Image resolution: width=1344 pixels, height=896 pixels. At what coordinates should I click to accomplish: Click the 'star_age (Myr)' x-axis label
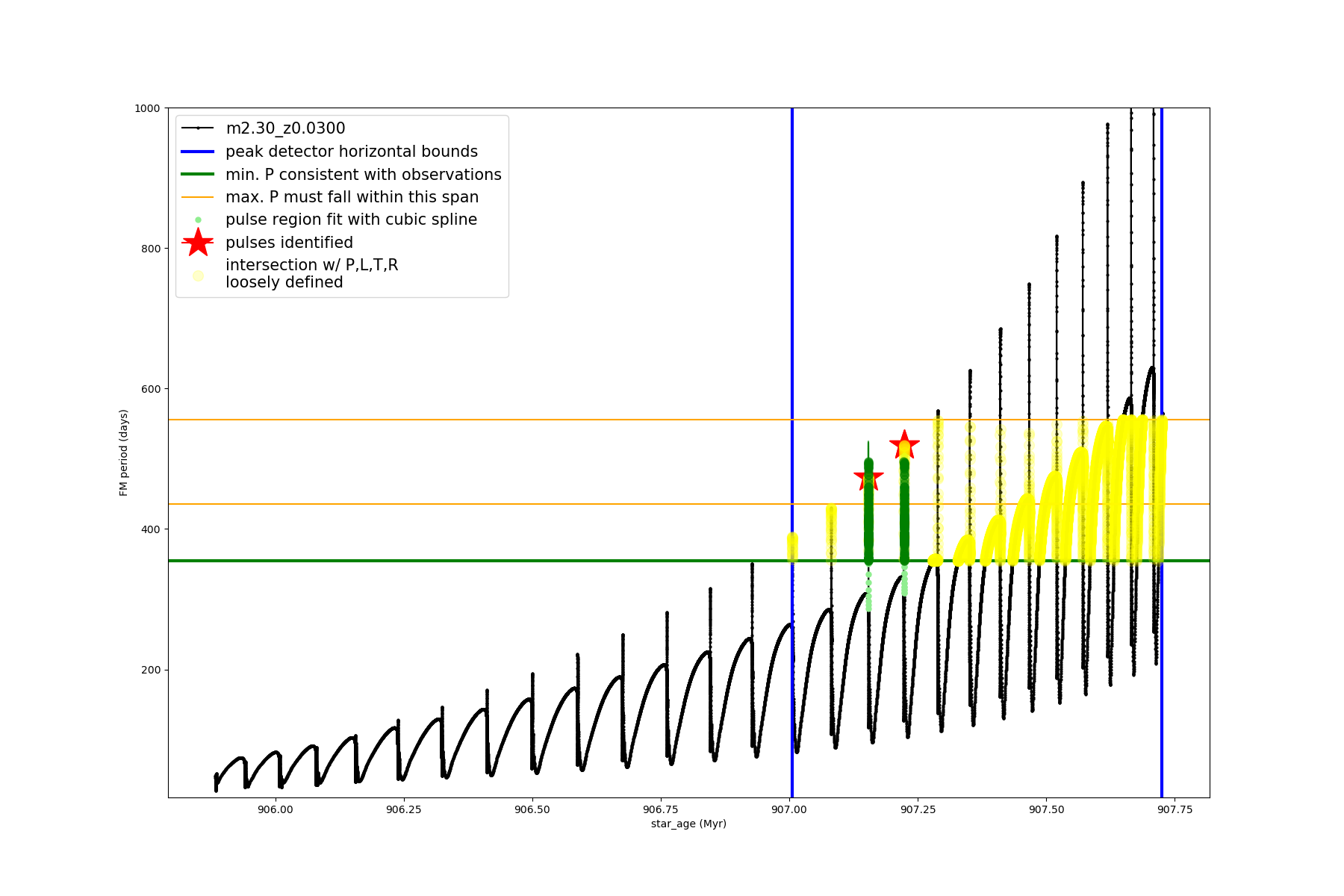(688, 824)
